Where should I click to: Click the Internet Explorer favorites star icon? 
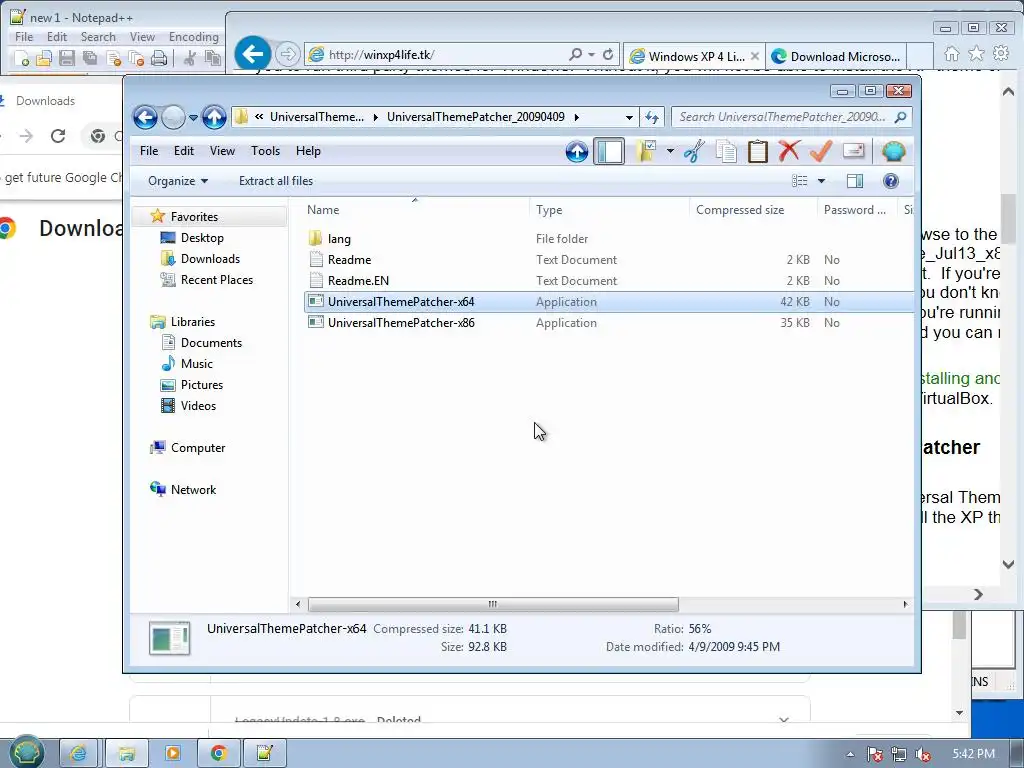click(976, 54)
